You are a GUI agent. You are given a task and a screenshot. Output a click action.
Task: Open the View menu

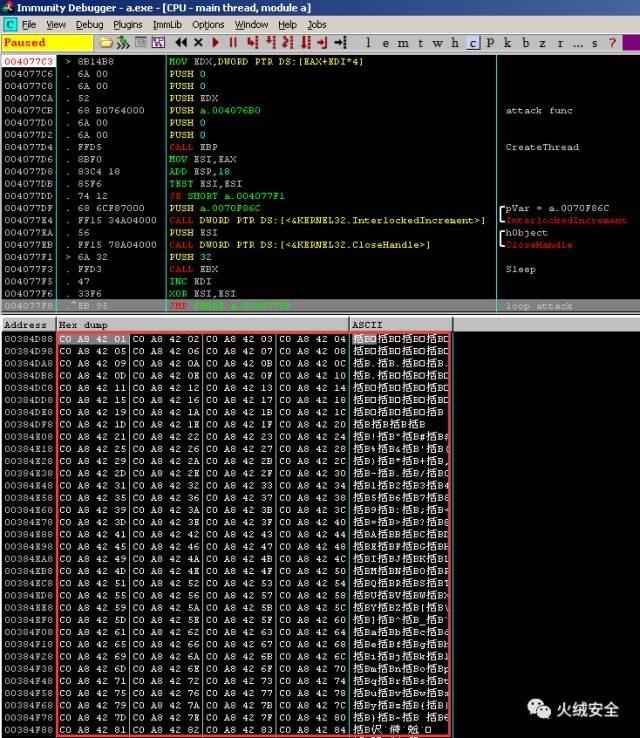56,24
